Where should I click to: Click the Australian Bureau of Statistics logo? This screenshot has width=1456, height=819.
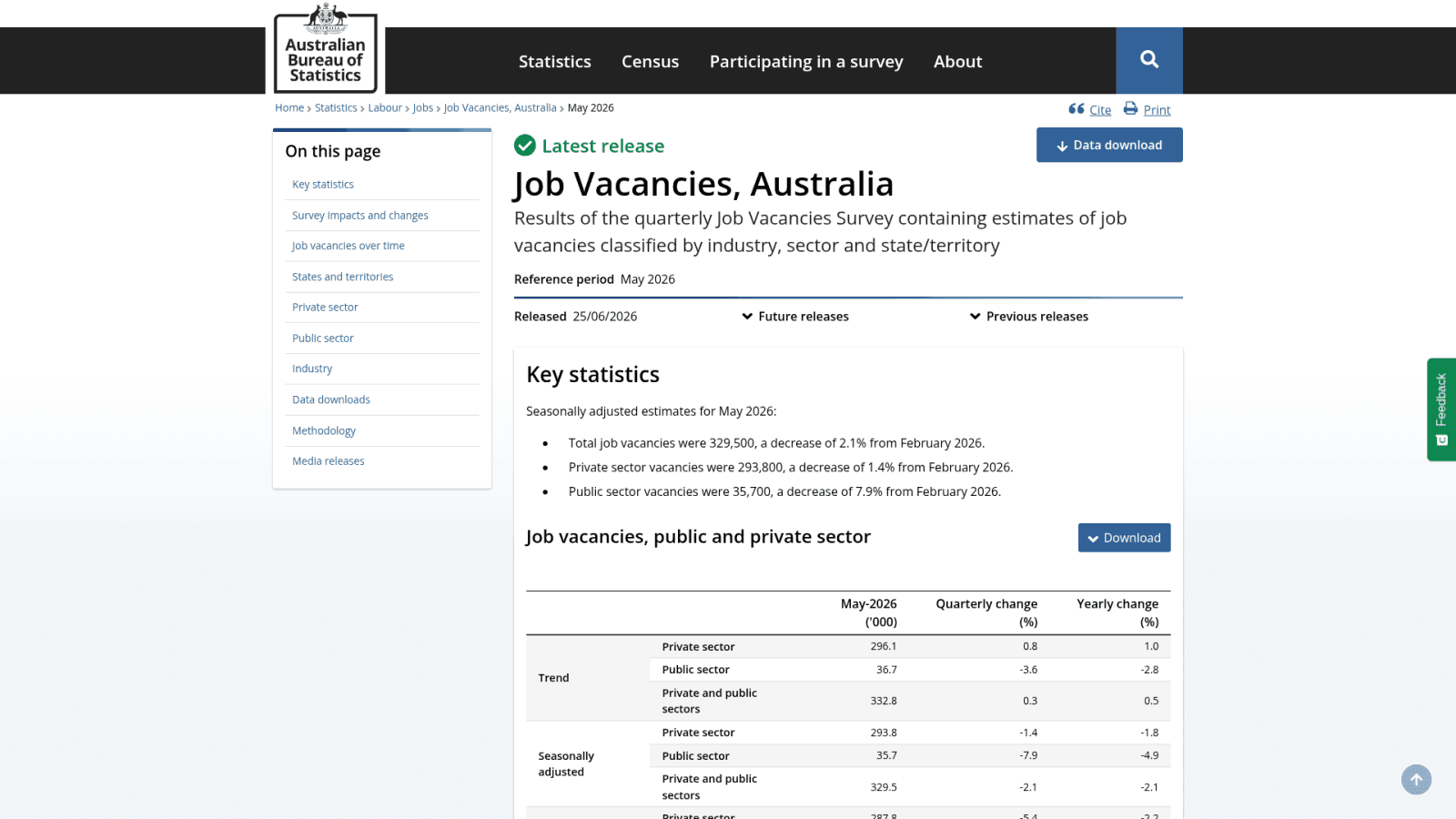(326, 49)
